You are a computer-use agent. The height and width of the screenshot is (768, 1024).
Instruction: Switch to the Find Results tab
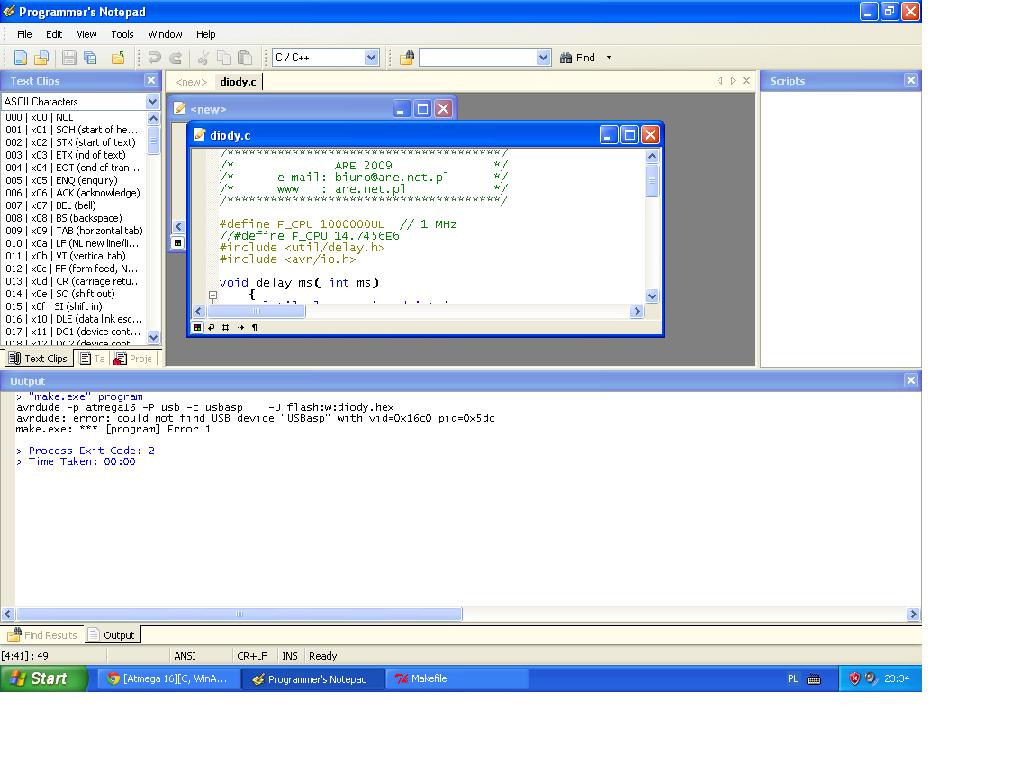click(43, 635)
